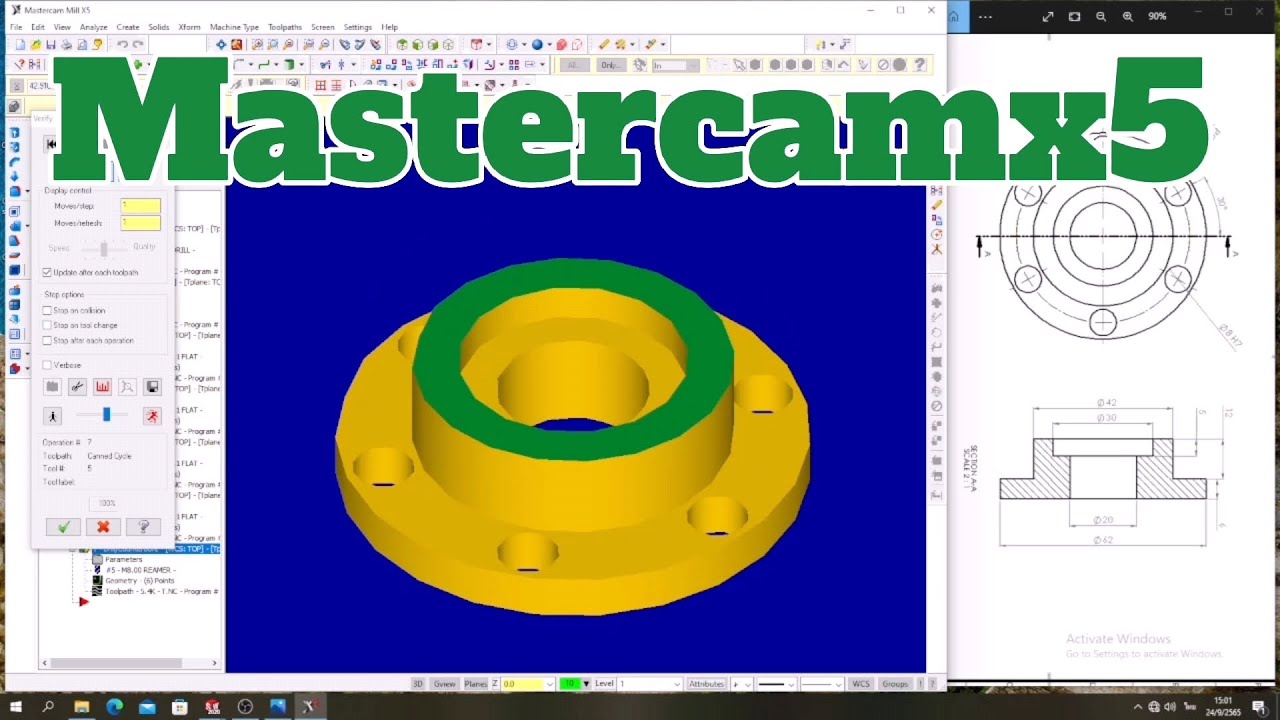Enable Stop on tool change checkbox
The image size is (1280, 720).
point(47,325)
